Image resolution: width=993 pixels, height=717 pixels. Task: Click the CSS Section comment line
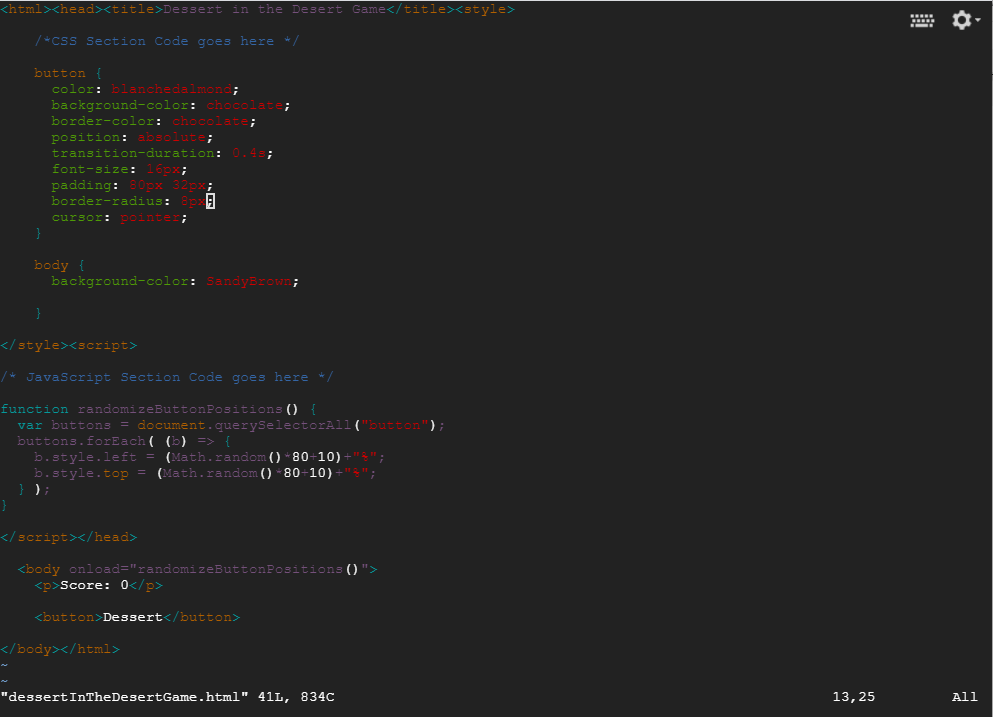coord(167,41)
